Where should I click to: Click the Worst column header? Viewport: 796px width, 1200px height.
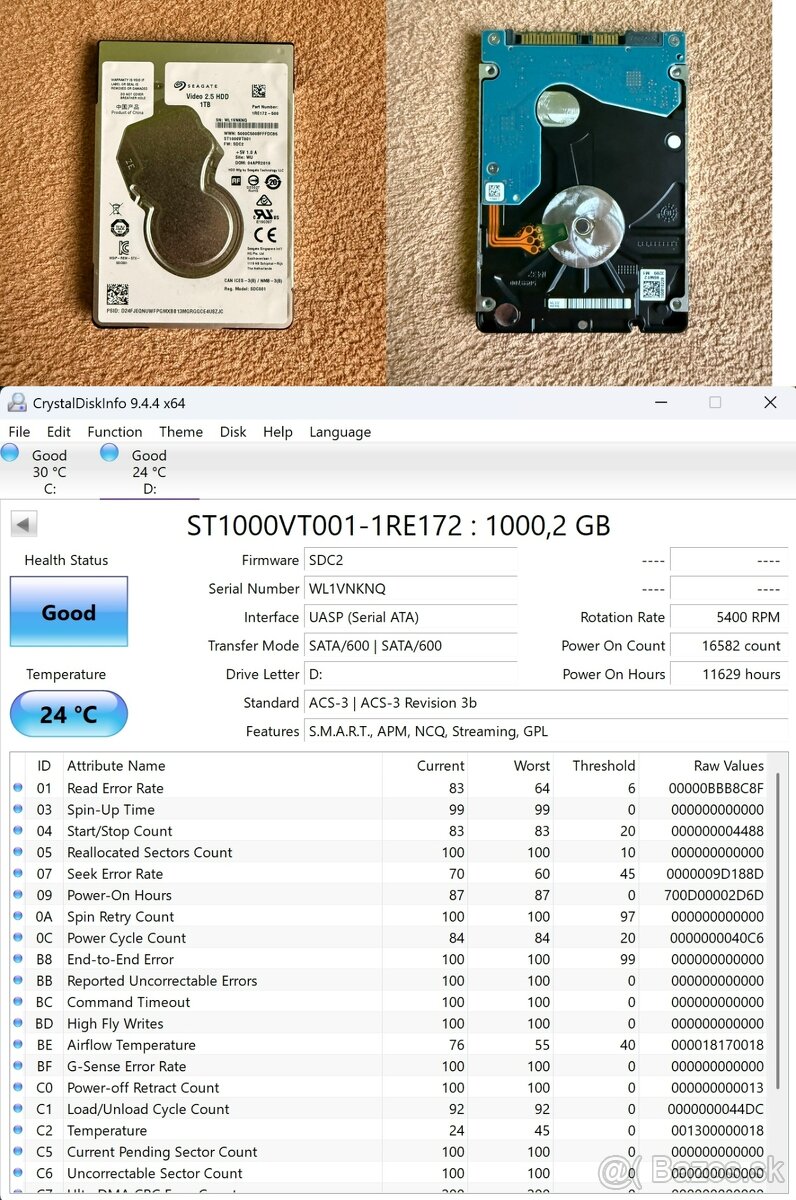point(511,766)
